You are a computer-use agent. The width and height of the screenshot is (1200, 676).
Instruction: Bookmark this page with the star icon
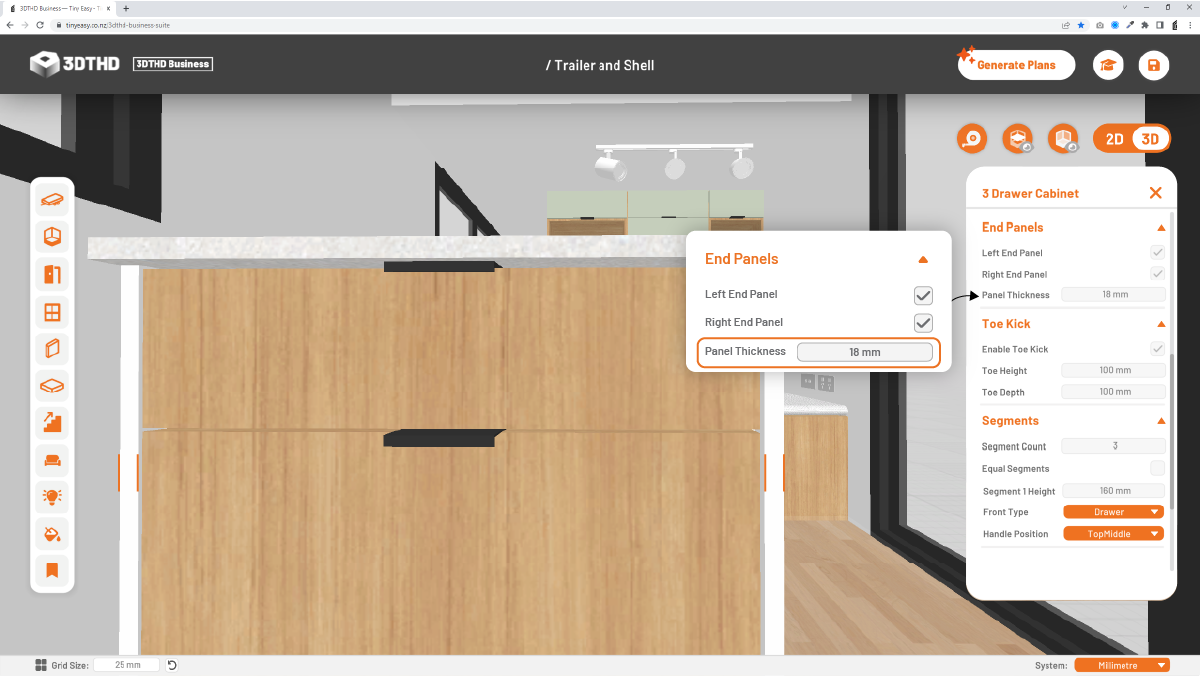1081,24
